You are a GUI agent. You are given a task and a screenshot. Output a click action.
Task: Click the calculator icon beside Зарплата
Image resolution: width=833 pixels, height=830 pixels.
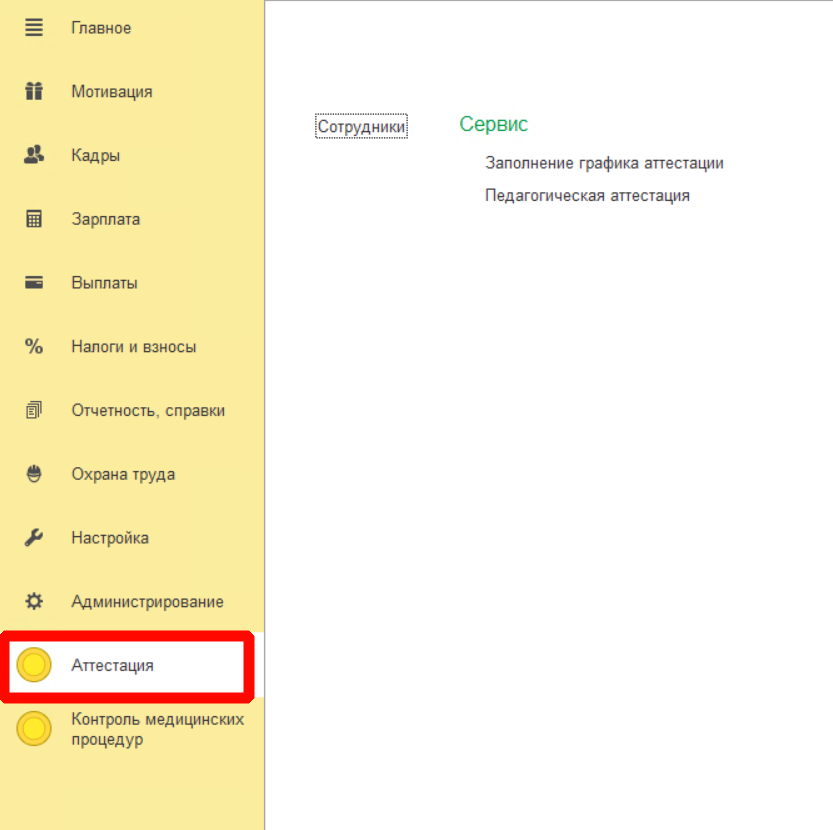click(34, 219)
